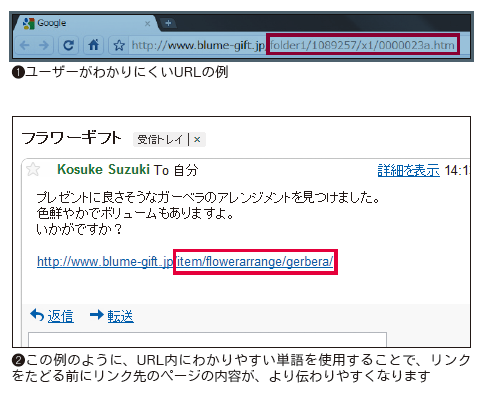Bookmark the page with the star icon
The image size is (484, 396).
coord(119,45)
